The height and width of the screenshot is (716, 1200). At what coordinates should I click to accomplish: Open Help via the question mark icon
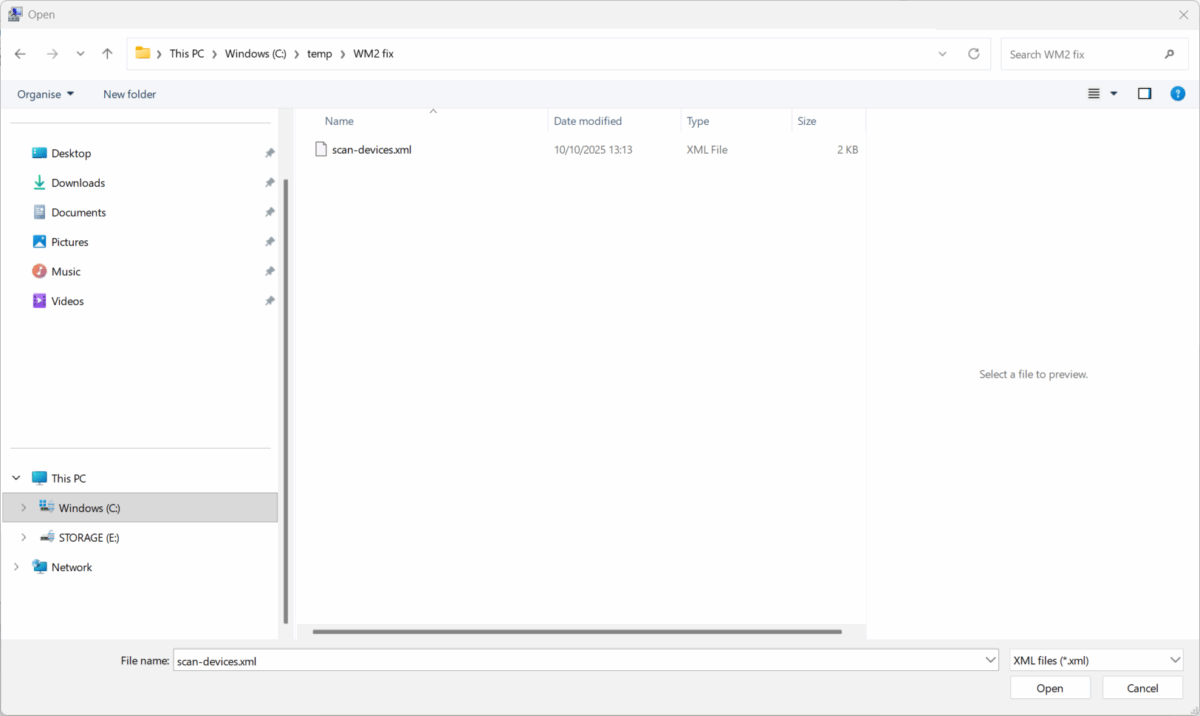click(x=1177, y=93)
